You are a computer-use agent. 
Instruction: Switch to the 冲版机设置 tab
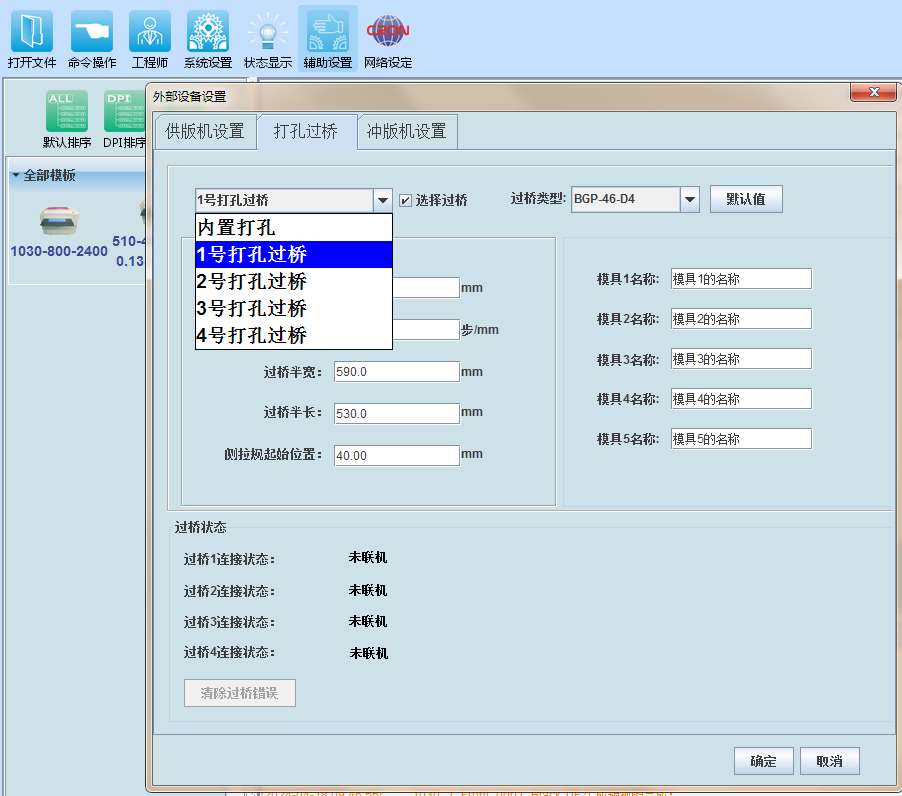[406, 131]
